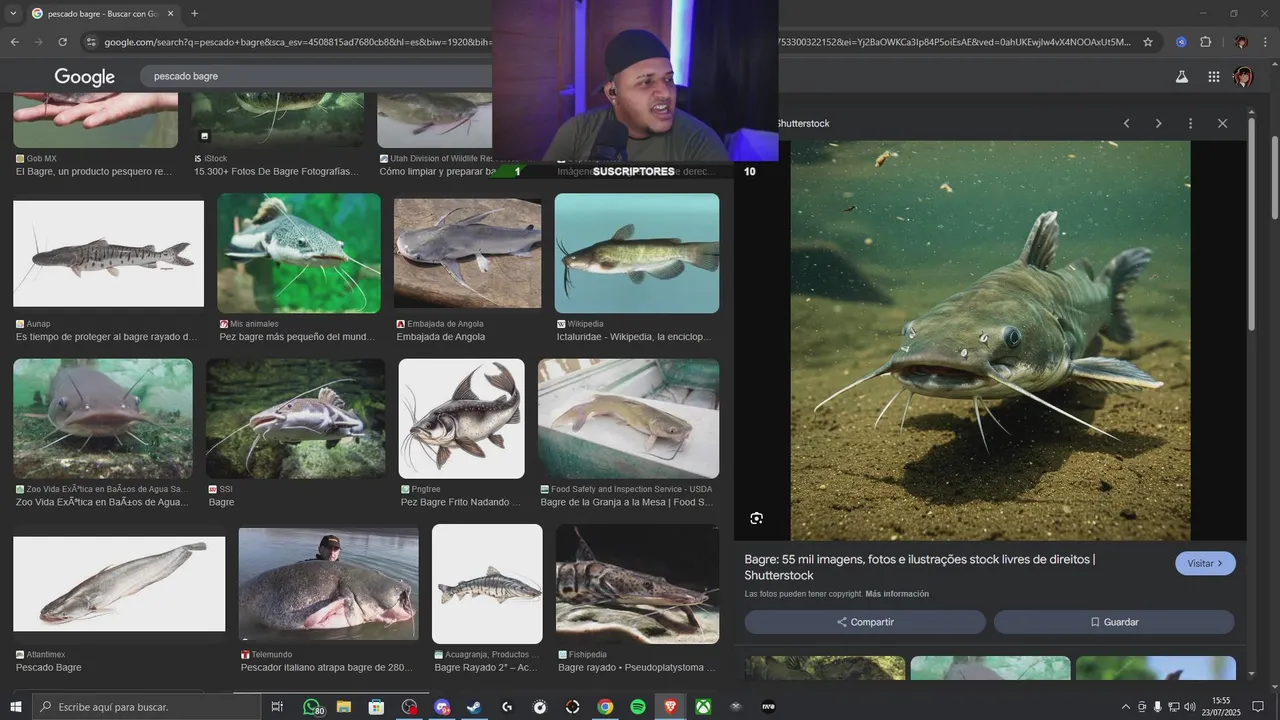Open the tab search dropdown arrow
Image resolution: width=1280 pixels, height=720 pixels.
12,14
